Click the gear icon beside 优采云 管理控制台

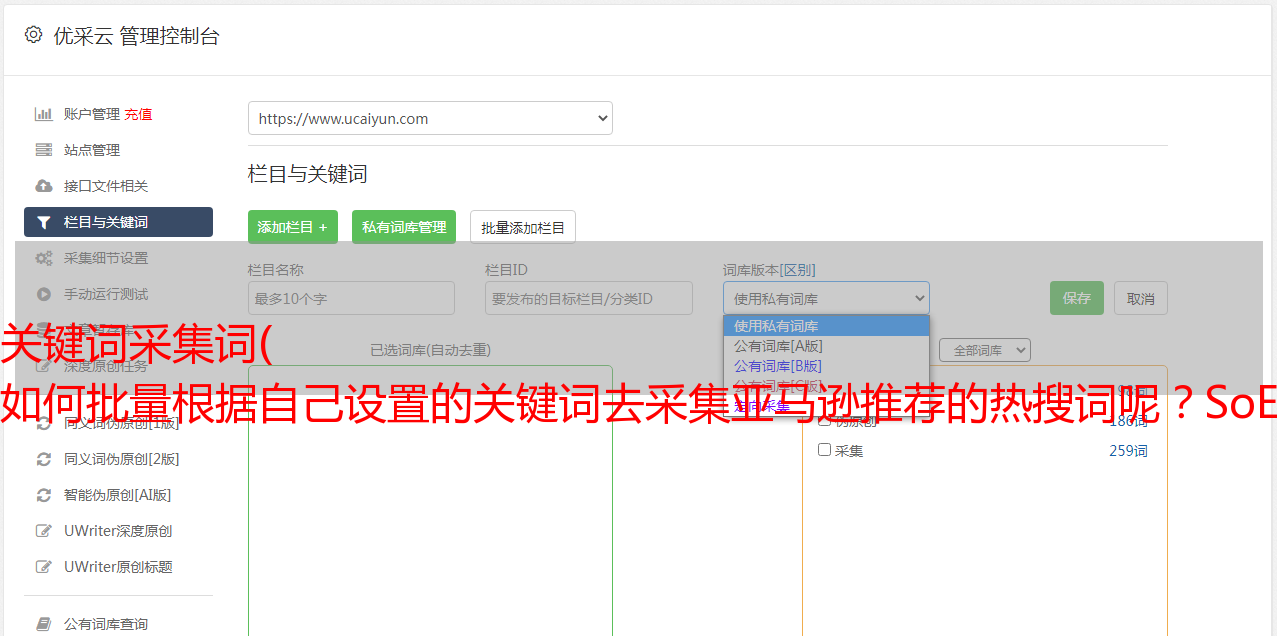click(x=33, y=35)
